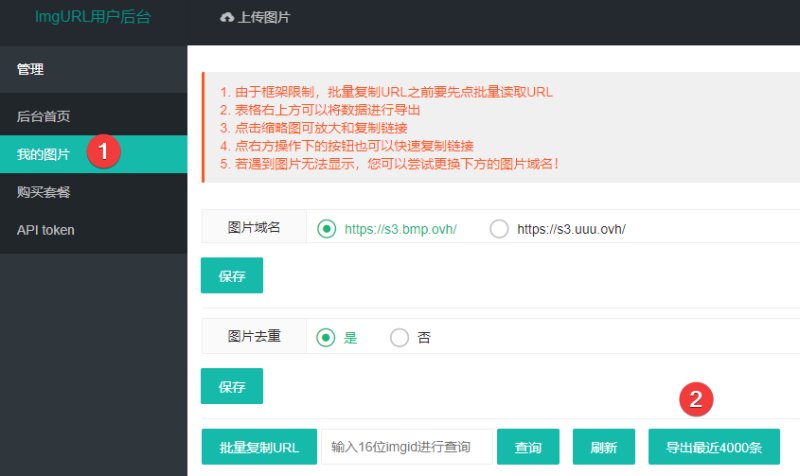Click tip 2 about 数据进行导出
Image resolution: width=800 pixels, height=476 pixels.
320,110
